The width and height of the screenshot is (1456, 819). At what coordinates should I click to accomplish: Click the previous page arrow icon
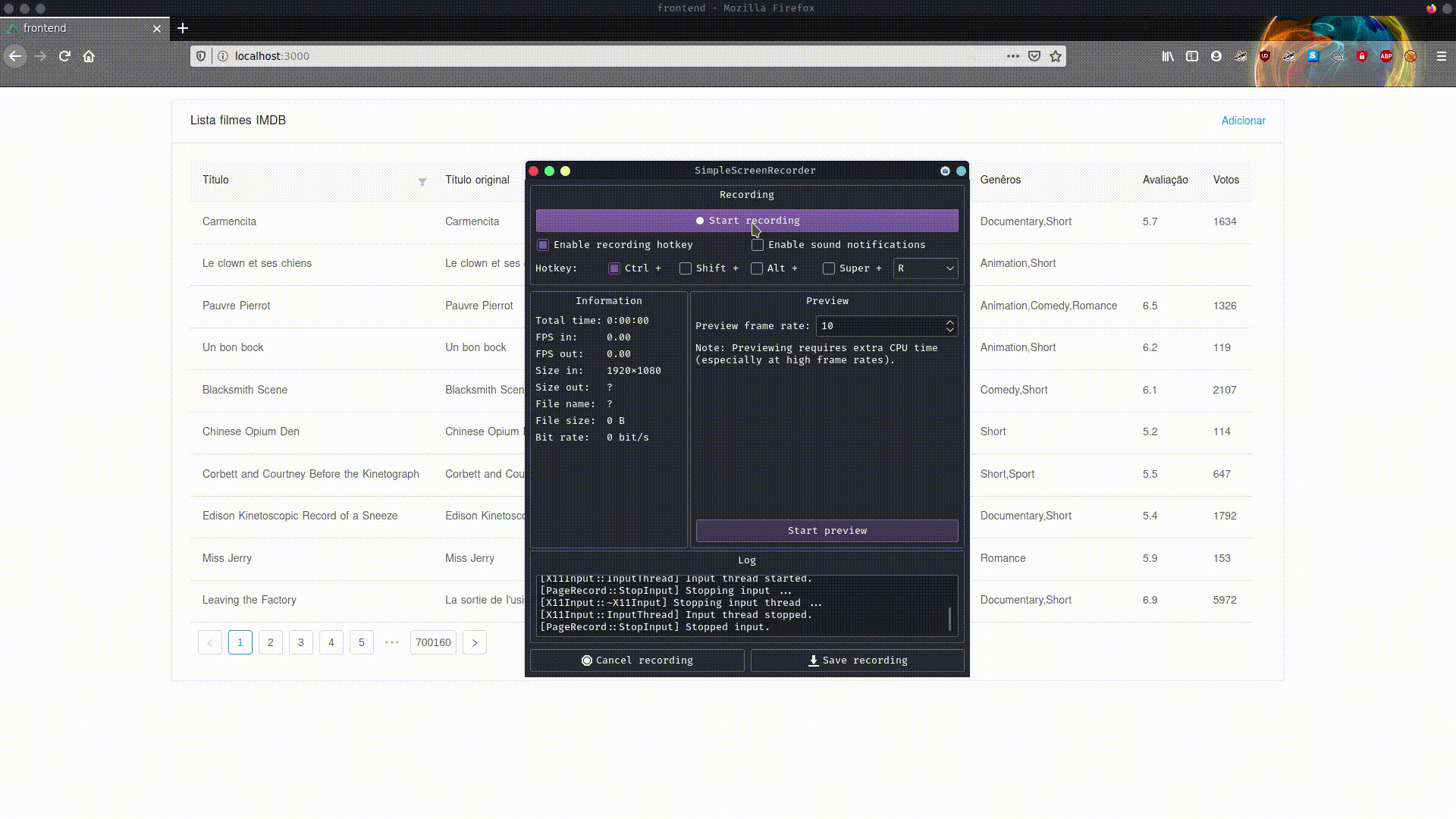click(x=210, y=642)
